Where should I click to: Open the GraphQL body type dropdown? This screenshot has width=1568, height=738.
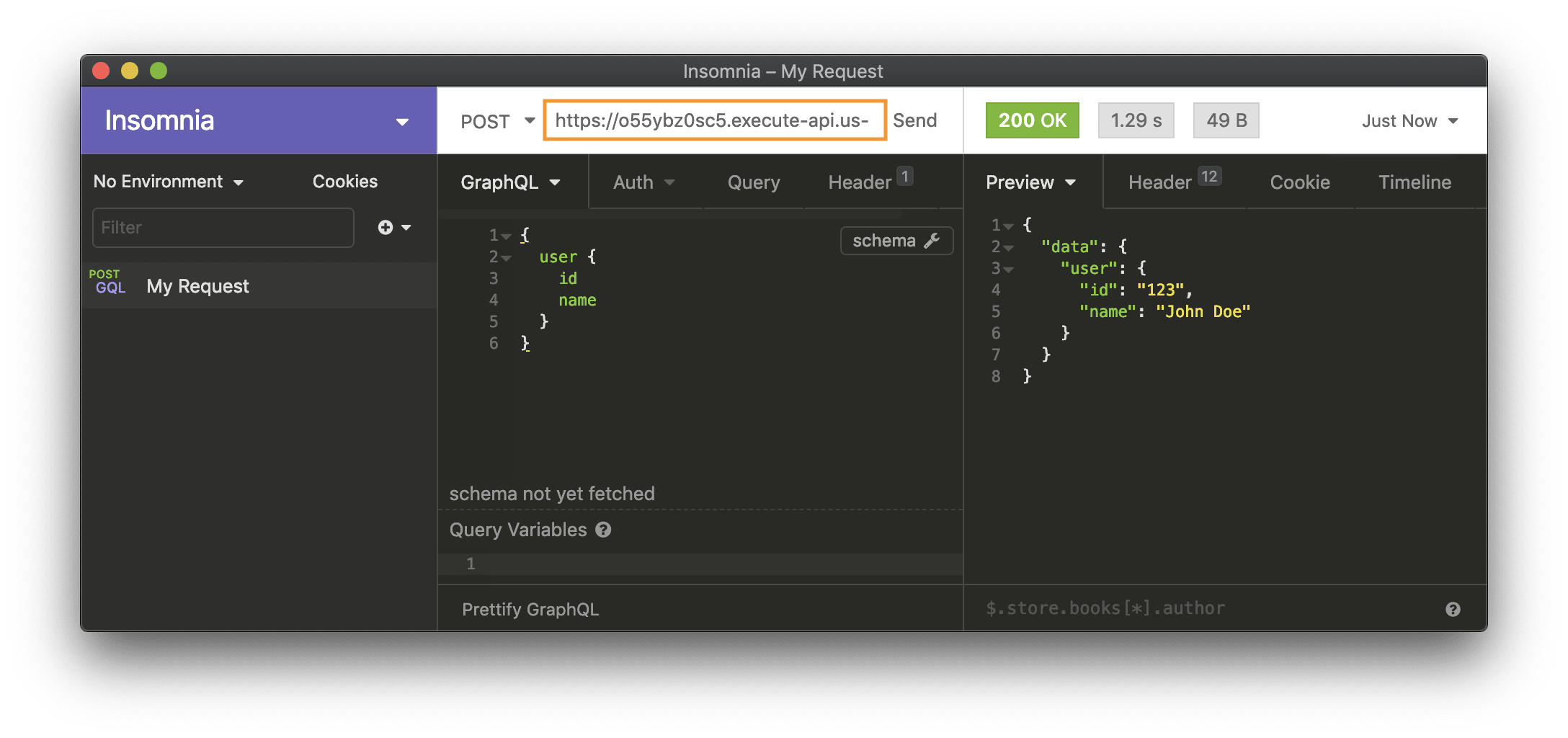pyautogui.click(x=510, y=182)
